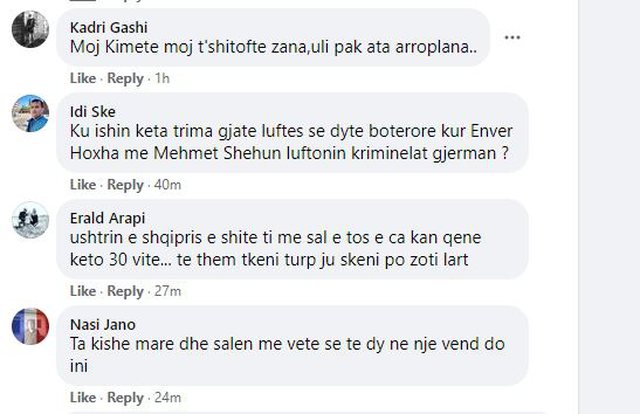Reply to Nasi Jano's comment
Viewport: 640px width, 414px height.
coord(125,398)
